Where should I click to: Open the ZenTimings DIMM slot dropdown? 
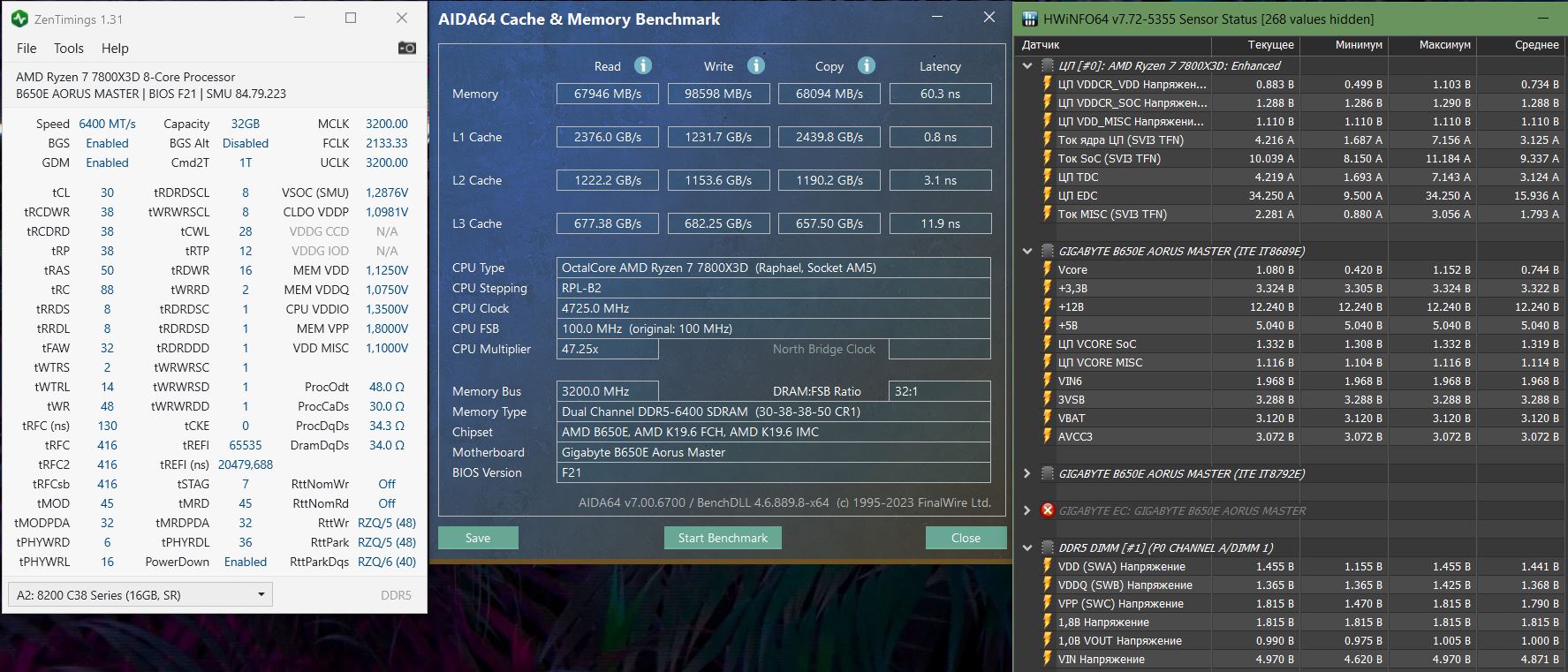140,594
